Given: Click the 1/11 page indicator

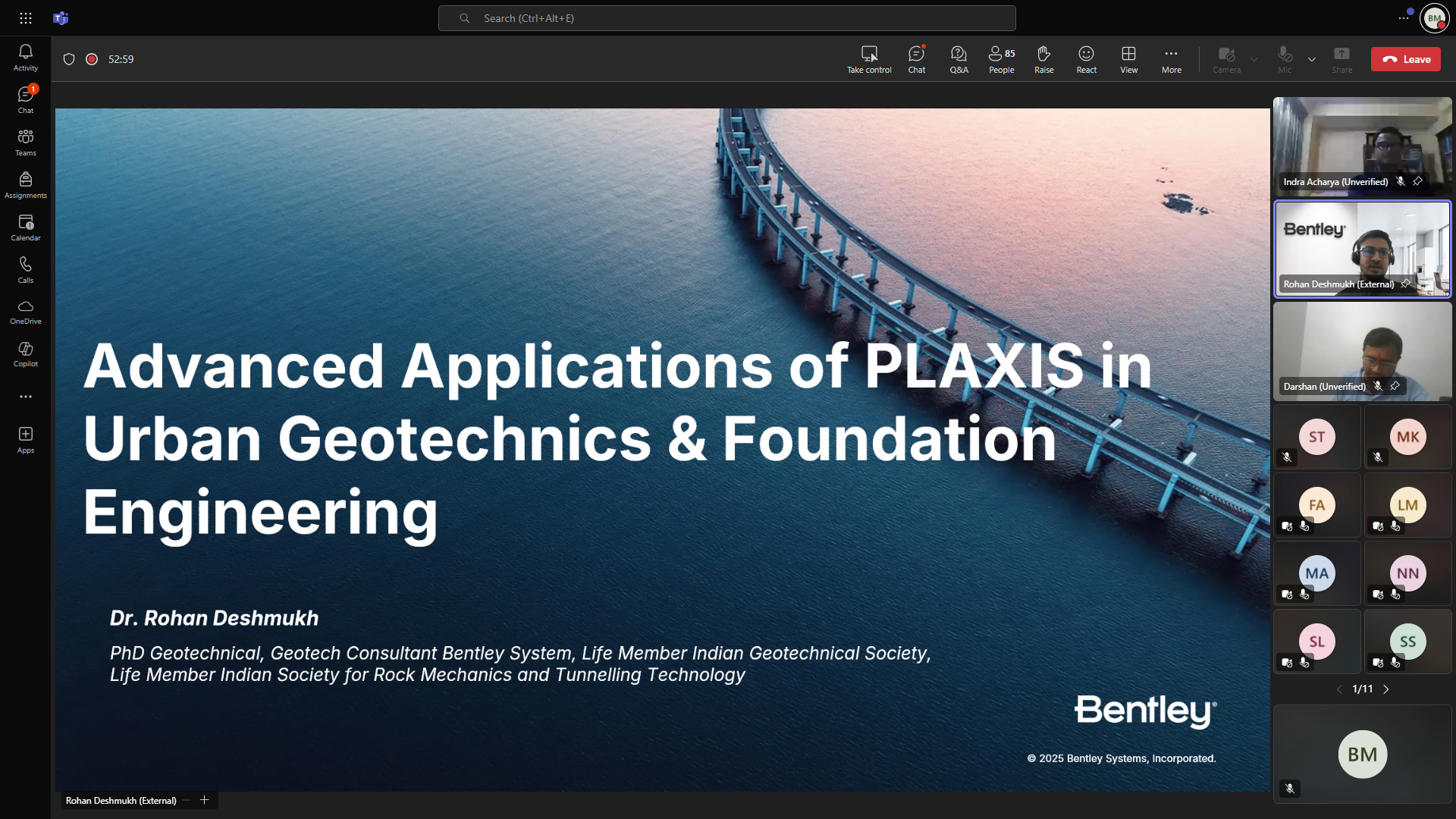Looking at the screenshot, I should click(x=1362, y=689).
